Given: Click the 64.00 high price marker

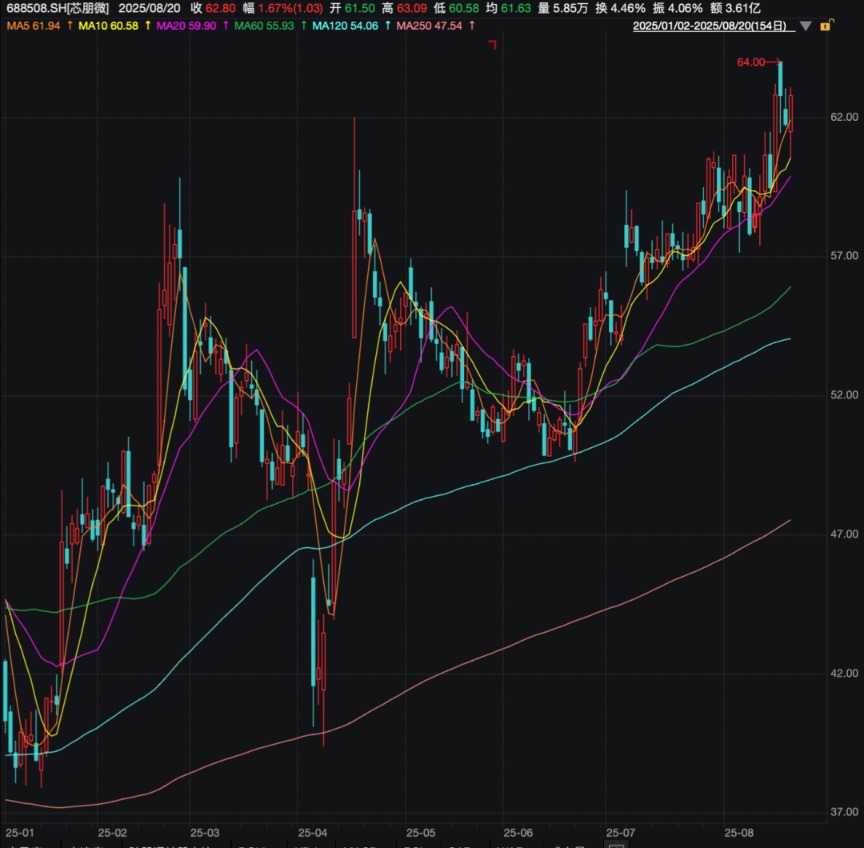Looking at the screenshot, I should tap(752, 62).
